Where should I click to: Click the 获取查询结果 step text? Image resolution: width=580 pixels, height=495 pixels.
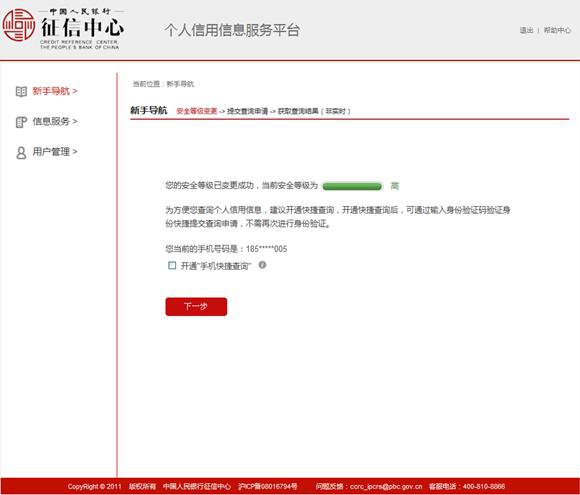pos(298,111)
